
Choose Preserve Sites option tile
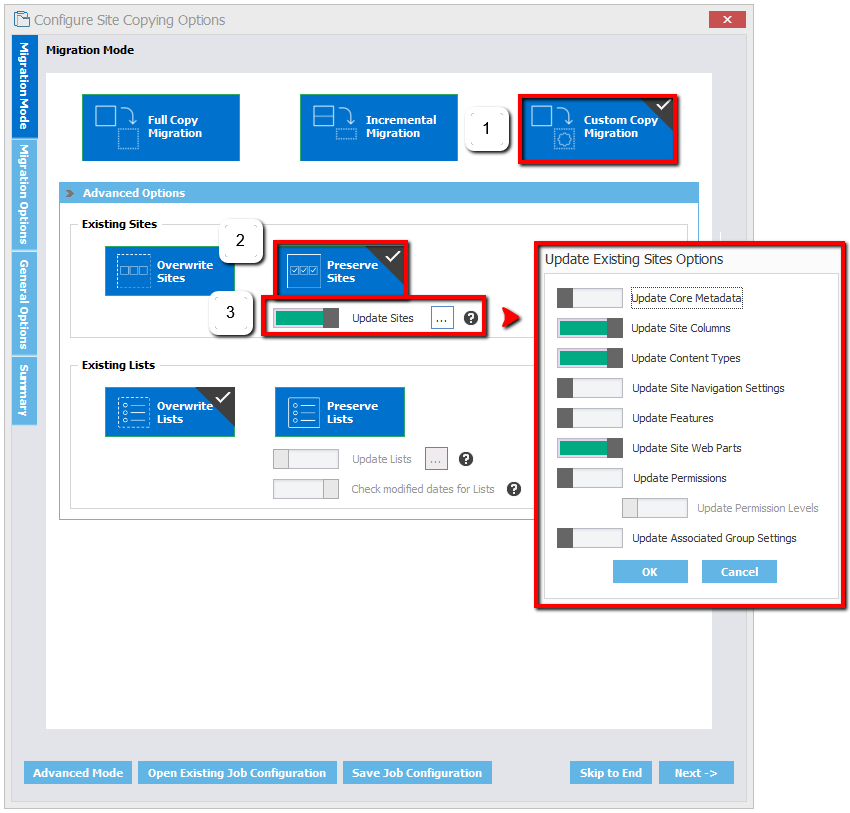(x=340, y=269)
